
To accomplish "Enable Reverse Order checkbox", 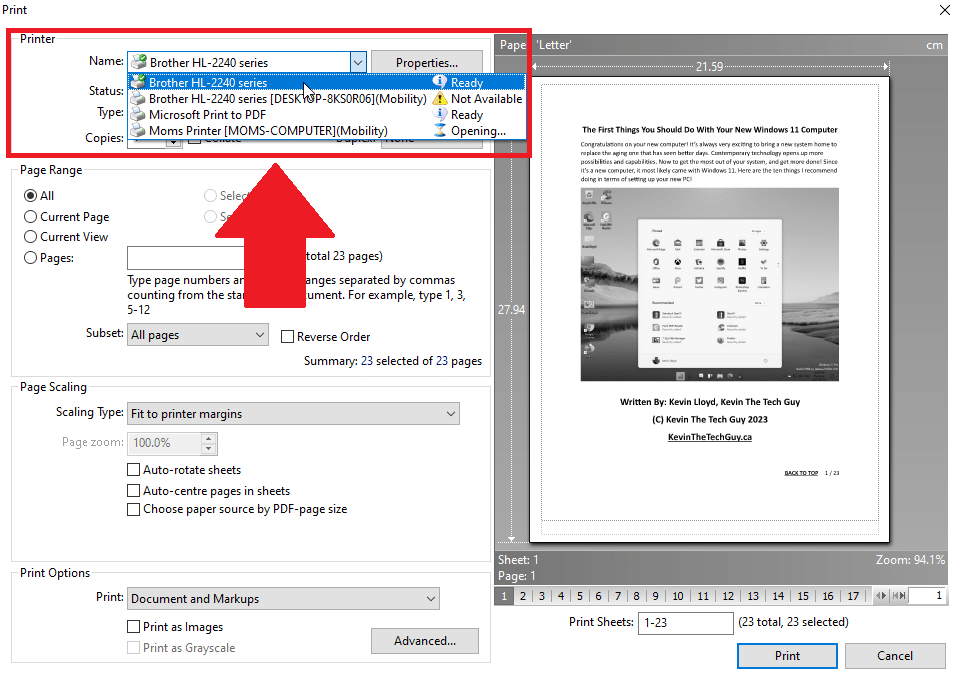I will 287,336.
